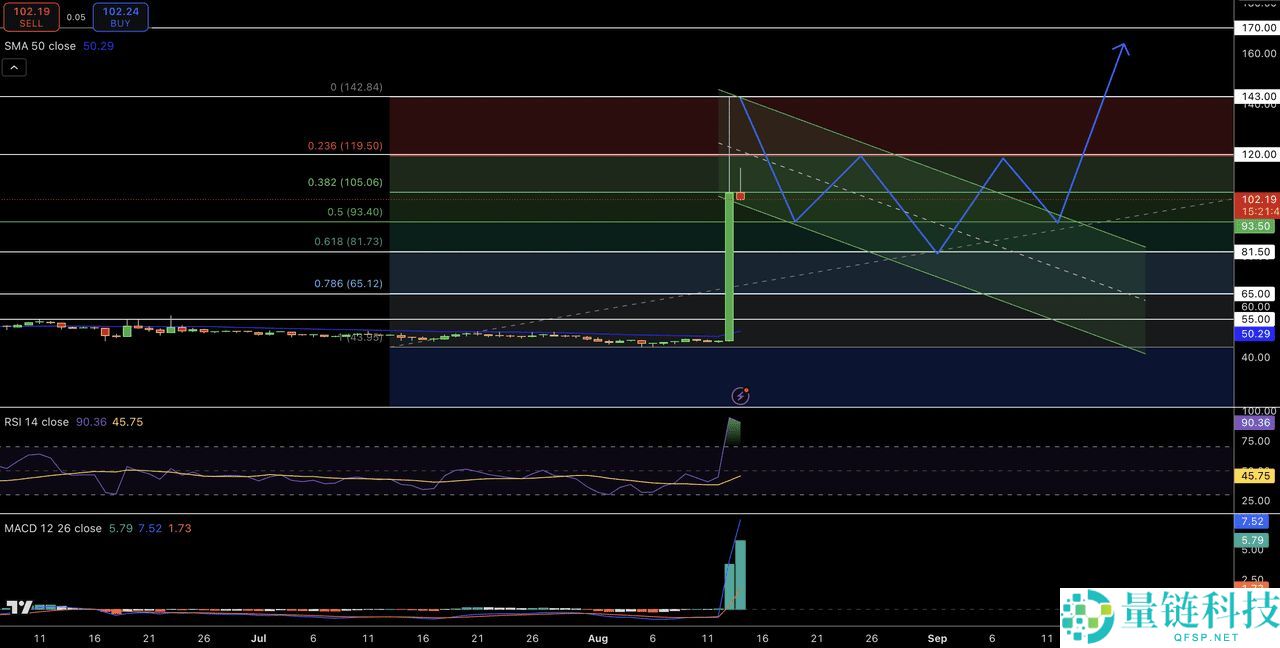Click the TradingView logo at bottom left
Screen dimensions: 1280x648
pos(19,607)
